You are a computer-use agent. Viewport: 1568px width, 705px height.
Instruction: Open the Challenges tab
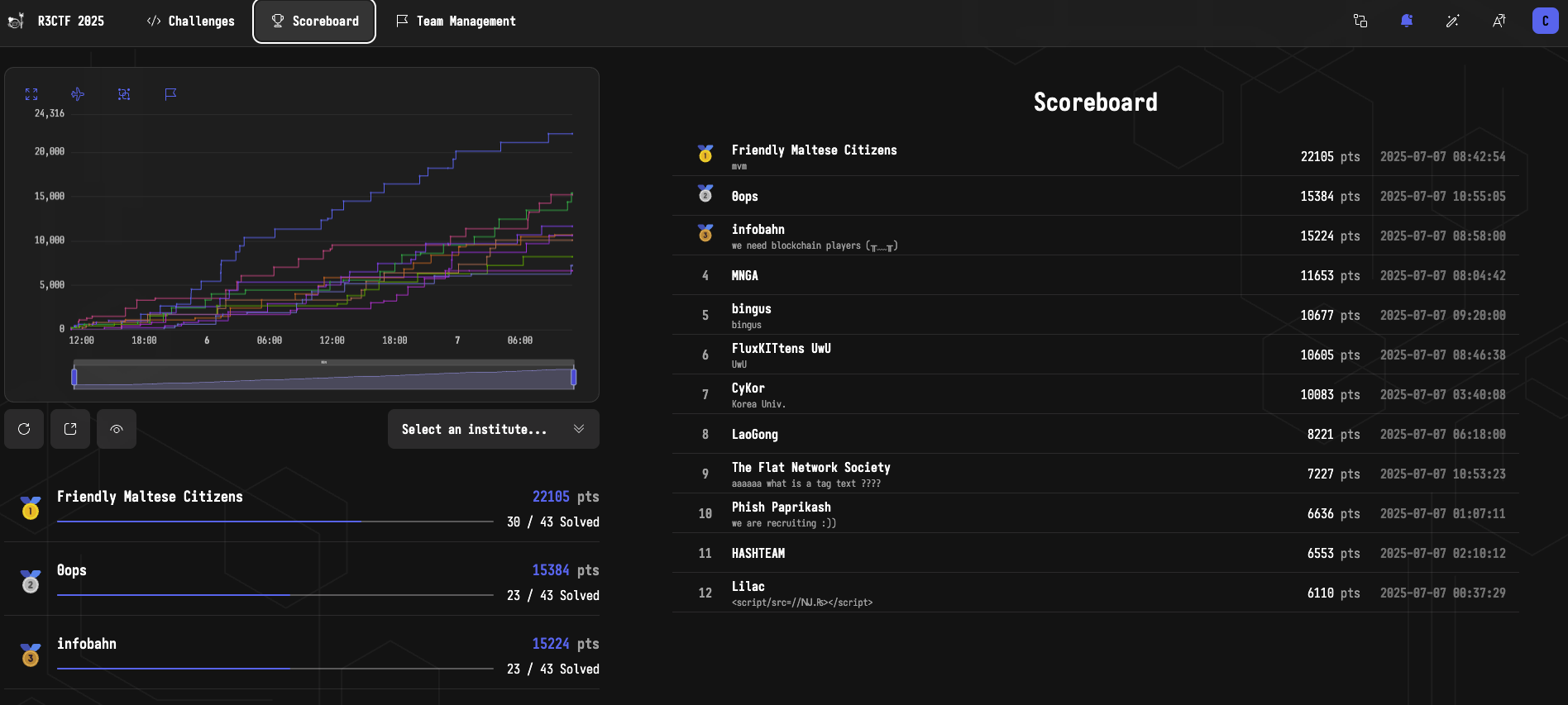tap(191, 21)
